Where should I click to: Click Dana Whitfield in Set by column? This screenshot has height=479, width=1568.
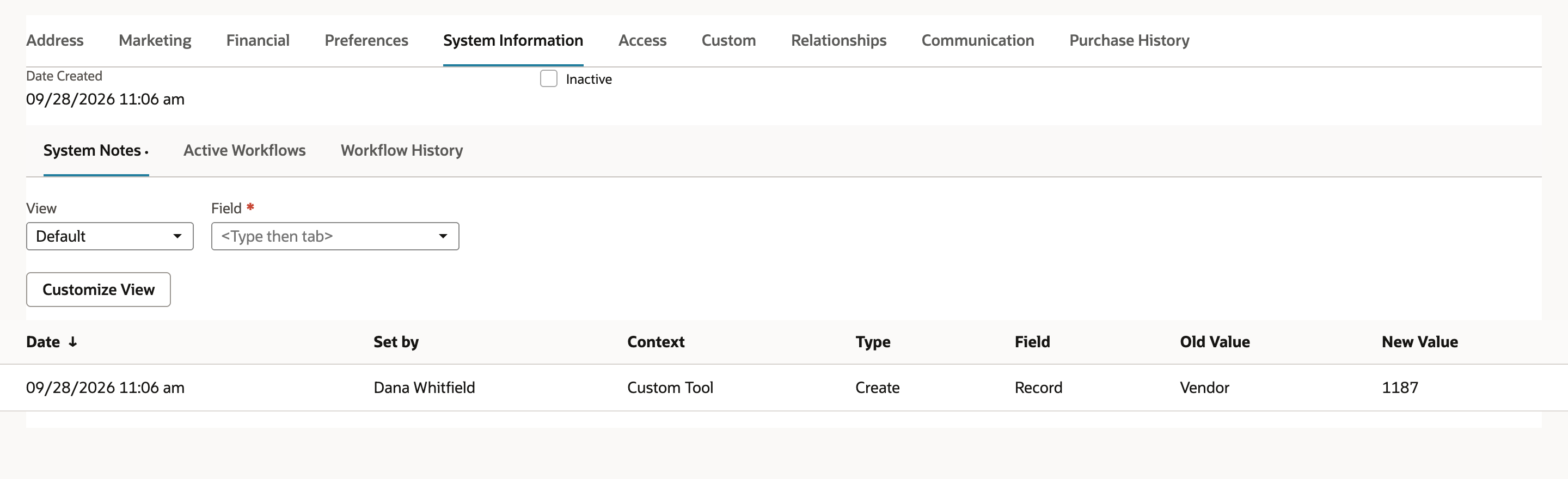pyautogui.click(x=424, y=388)
